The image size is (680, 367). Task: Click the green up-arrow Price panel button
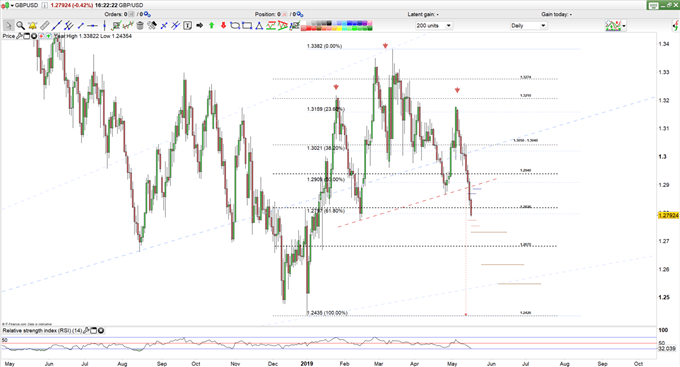pyautogui.click(x=49, y=36)
